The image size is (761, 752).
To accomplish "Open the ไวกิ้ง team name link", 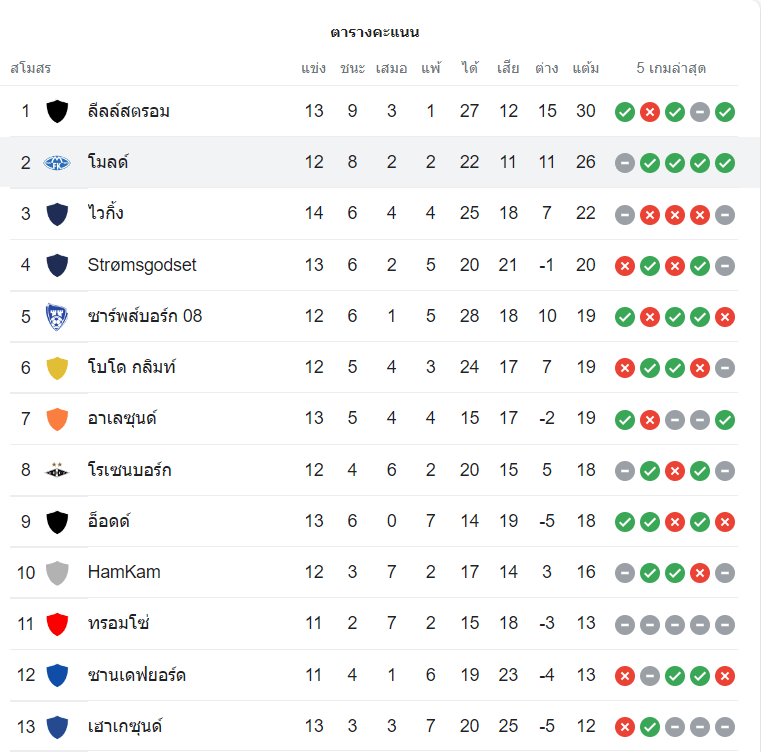I will coord(106,213).
